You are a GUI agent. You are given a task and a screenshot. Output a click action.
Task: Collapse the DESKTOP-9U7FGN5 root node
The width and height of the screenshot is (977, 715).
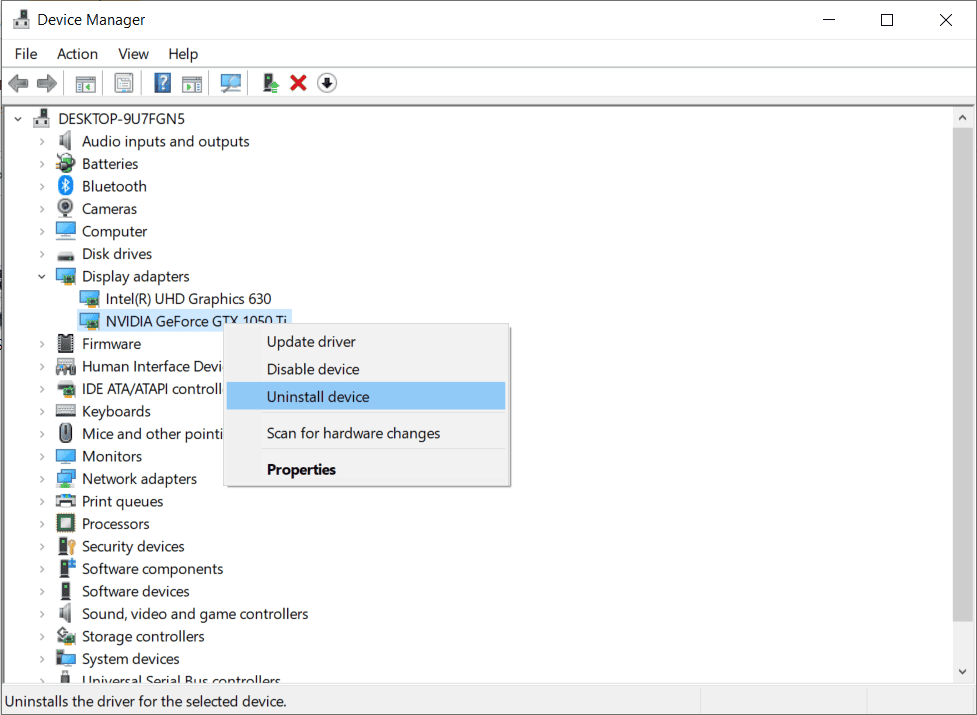coord(18,118)
